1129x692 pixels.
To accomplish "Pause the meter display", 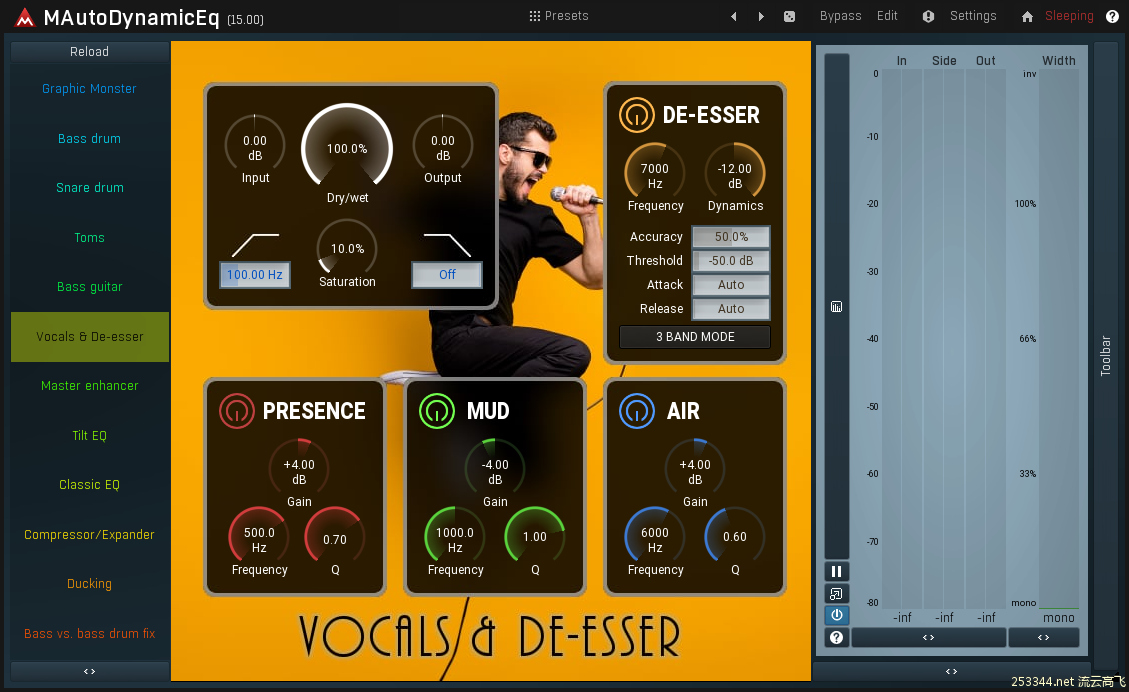I will pos(837,571).
